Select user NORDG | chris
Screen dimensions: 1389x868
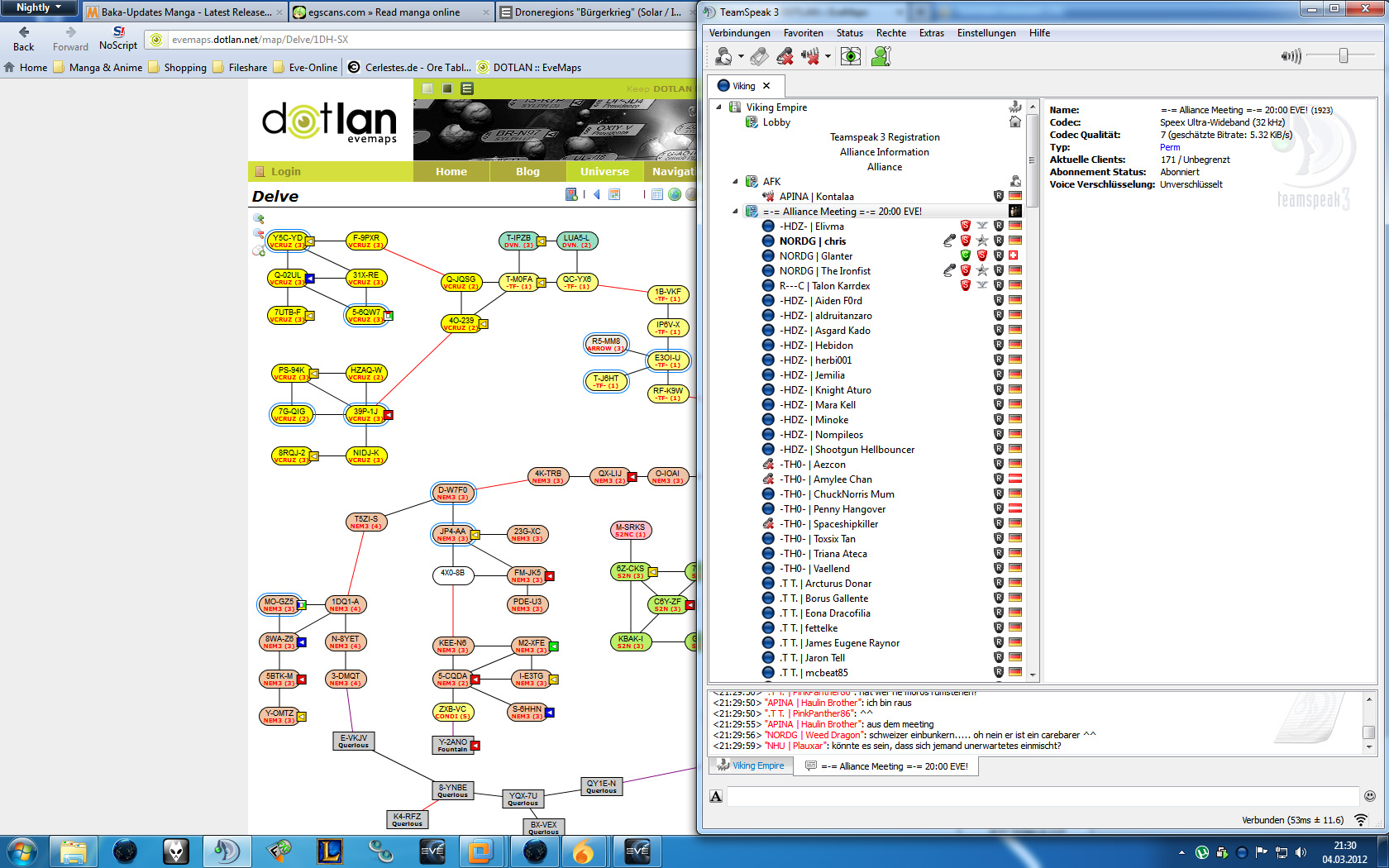point(813,241)
